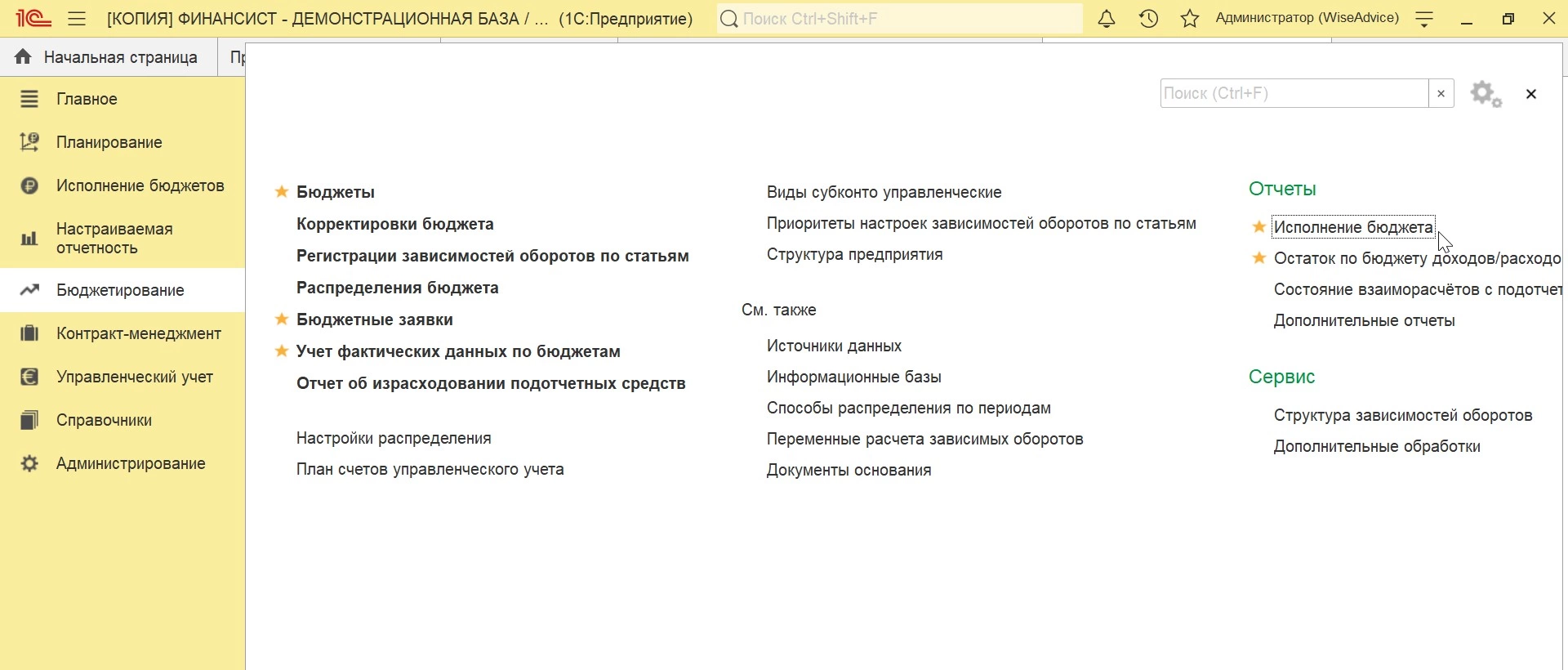Toggle favorite star for Учет фактических данных
This screenshot has width=1568, height=670.
(x=282, y=351)
